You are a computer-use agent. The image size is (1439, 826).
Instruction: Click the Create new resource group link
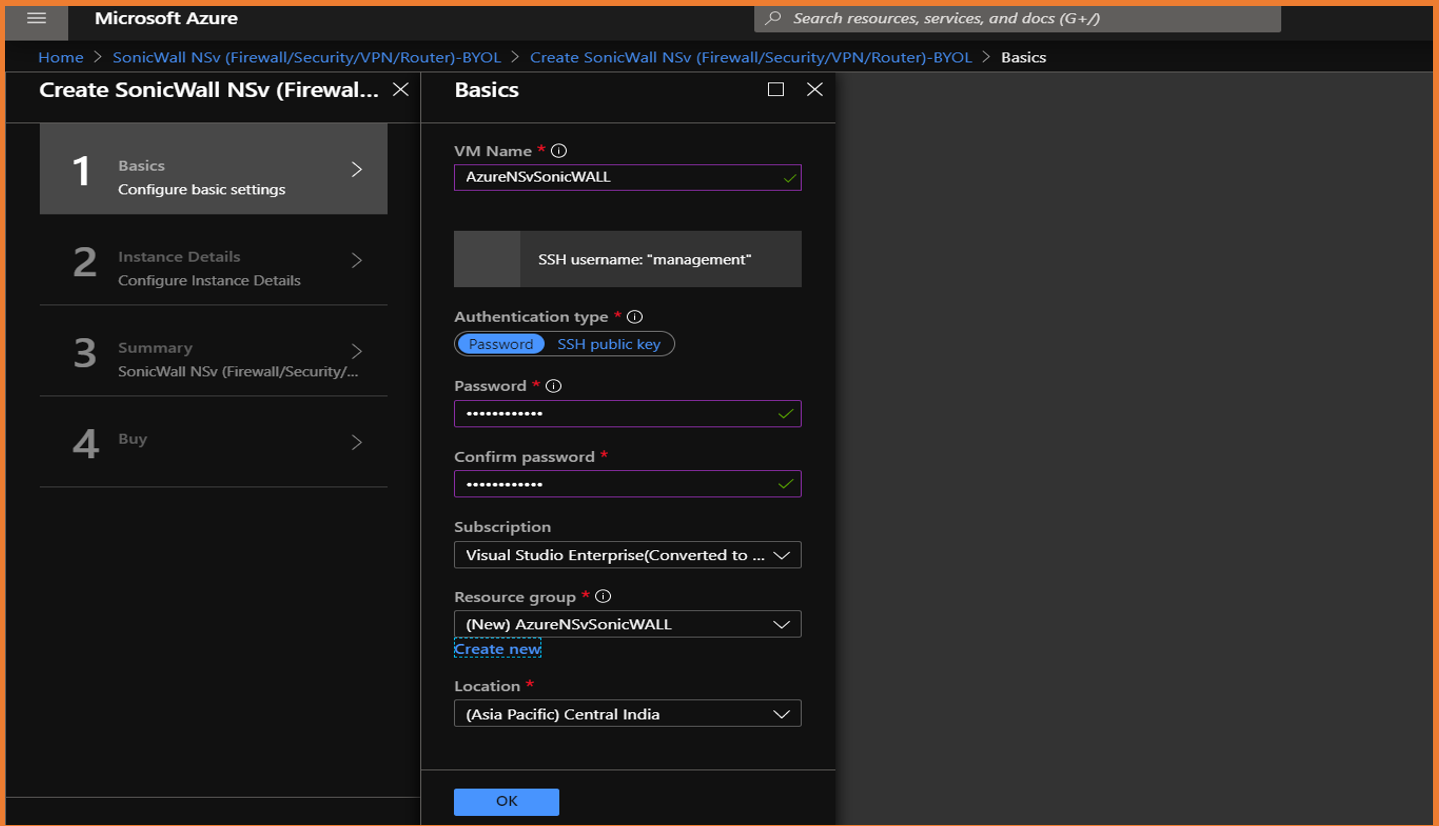pyautogui.click(x=497, y=649)
